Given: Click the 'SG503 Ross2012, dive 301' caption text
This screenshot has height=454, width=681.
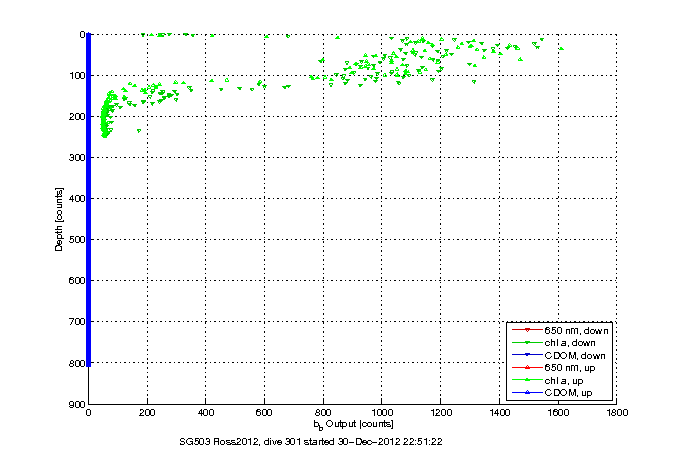Looking at the screenshot, I should [240, 442].
